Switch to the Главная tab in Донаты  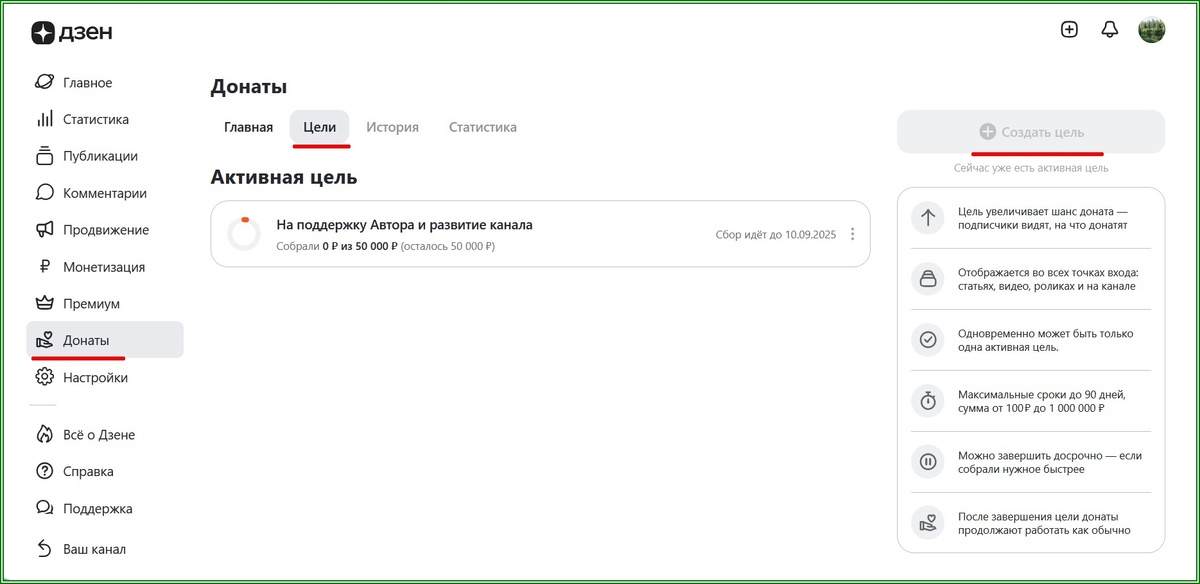248,127
